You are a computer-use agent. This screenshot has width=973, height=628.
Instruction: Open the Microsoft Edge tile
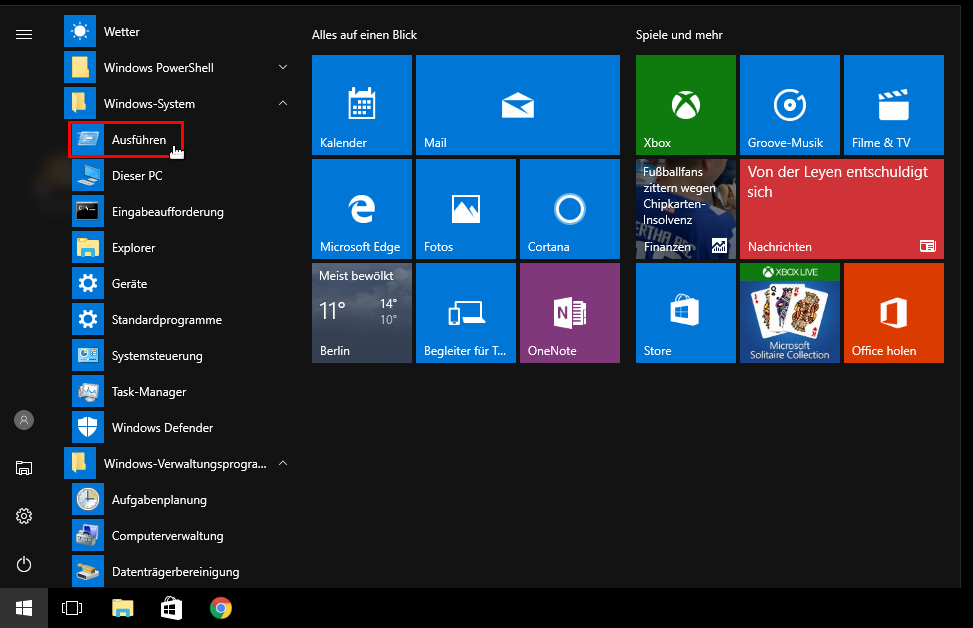pos(362,209)
